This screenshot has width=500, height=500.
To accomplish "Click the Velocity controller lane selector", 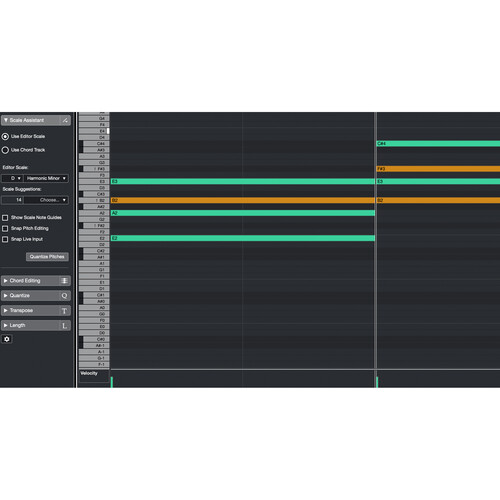I will (94, 376).
